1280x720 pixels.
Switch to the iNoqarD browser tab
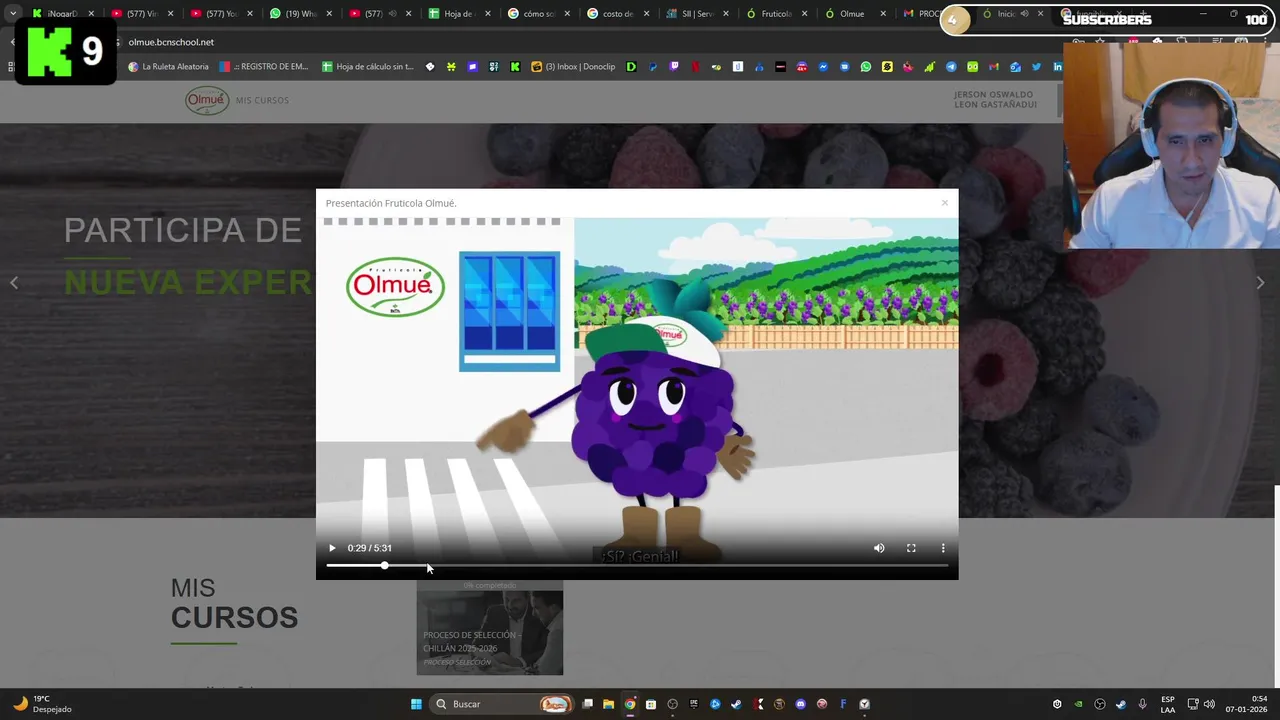click(x=62, y=14)
